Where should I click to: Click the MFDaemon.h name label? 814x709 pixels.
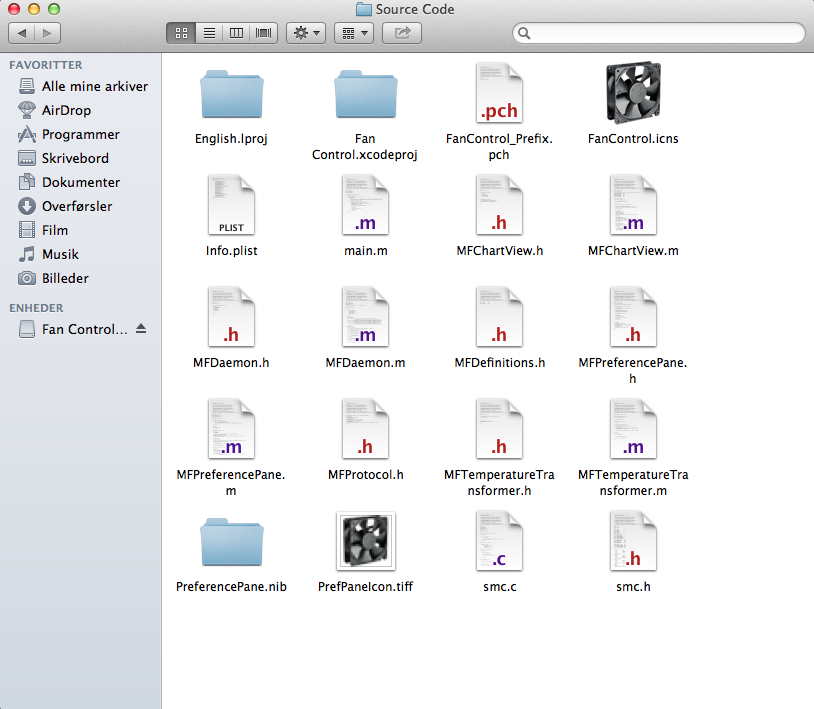[232, 363]
